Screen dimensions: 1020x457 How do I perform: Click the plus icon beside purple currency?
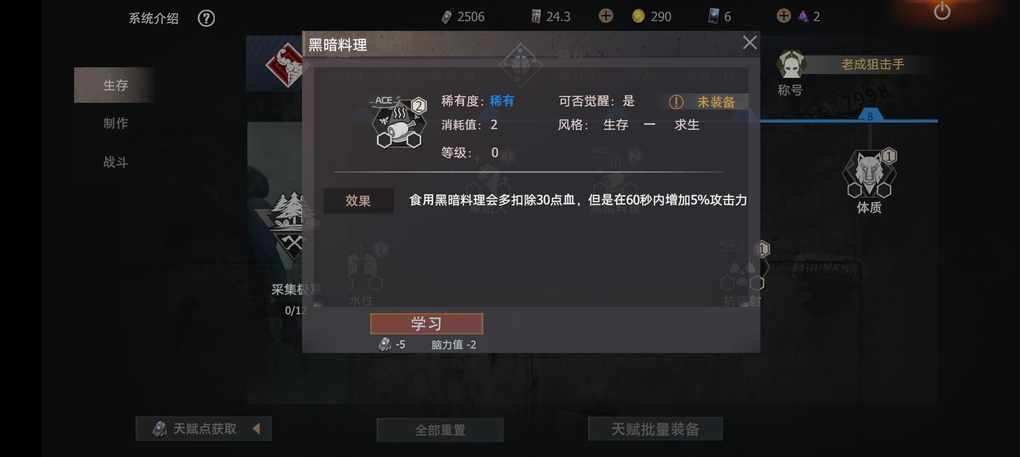[784, 16]
